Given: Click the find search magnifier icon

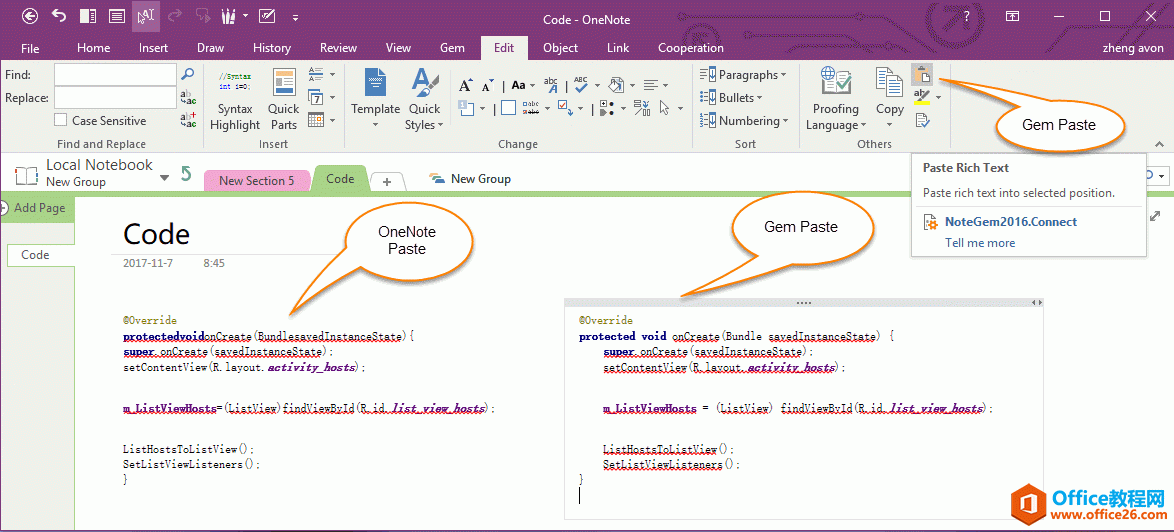Looking at the screenshot, I should tap(187, 74).
